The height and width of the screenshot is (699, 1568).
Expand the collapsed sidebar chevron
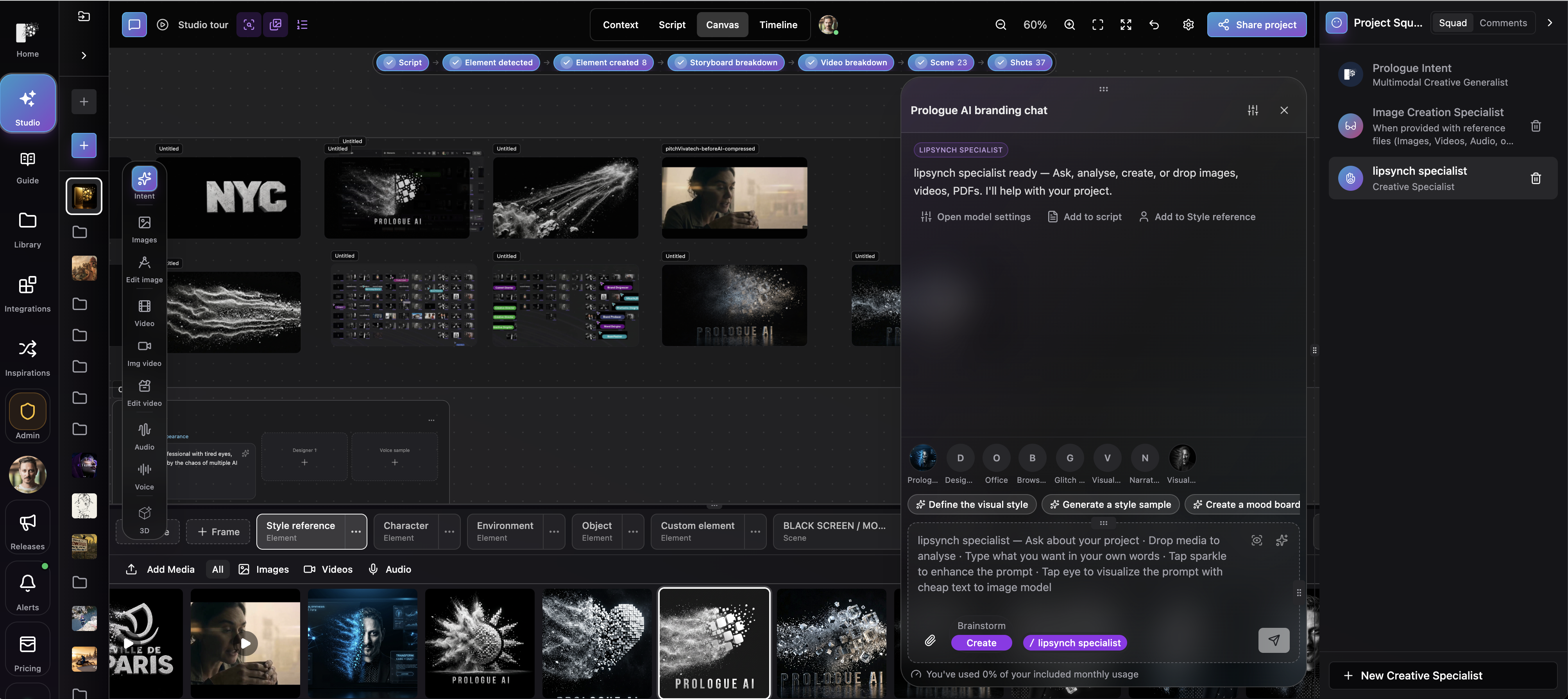[x=84, y=56]
